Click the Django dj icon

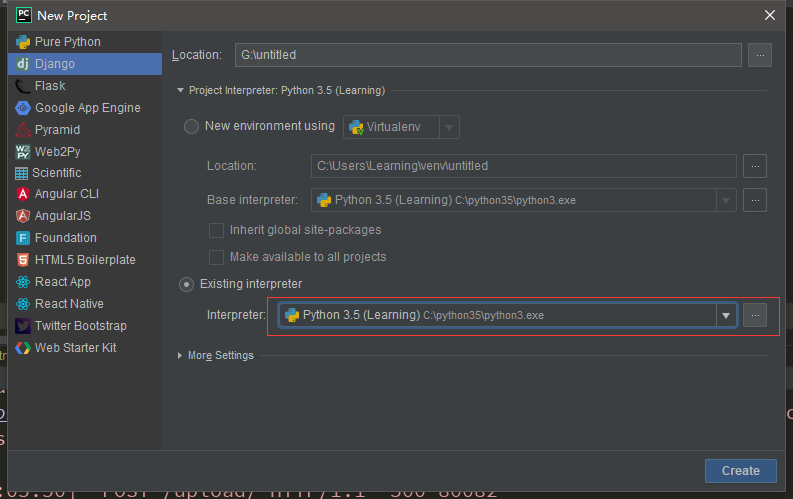[23, 64]
